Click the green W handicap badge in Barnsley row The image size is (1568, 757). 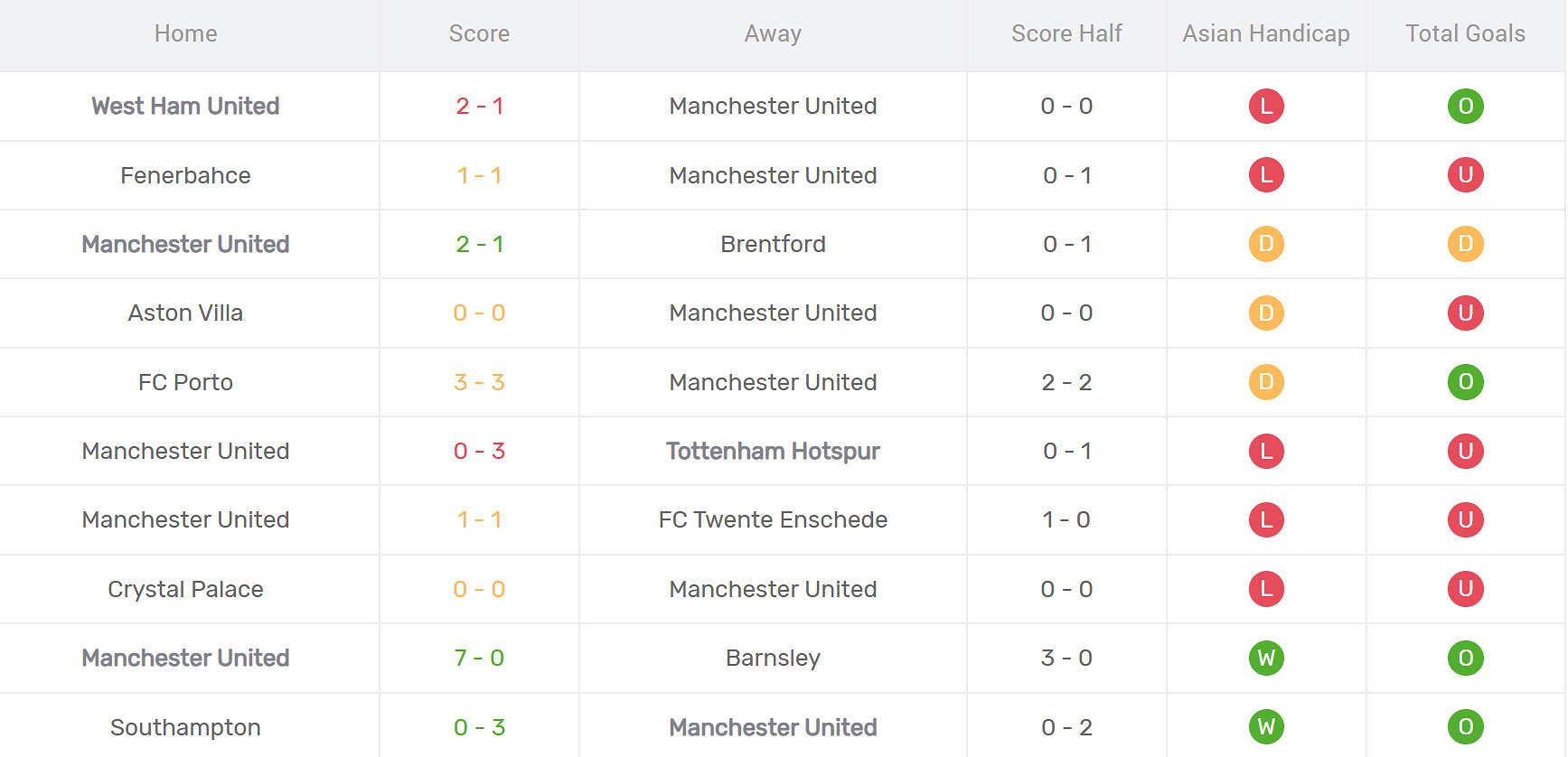[x=1265, y=658]
